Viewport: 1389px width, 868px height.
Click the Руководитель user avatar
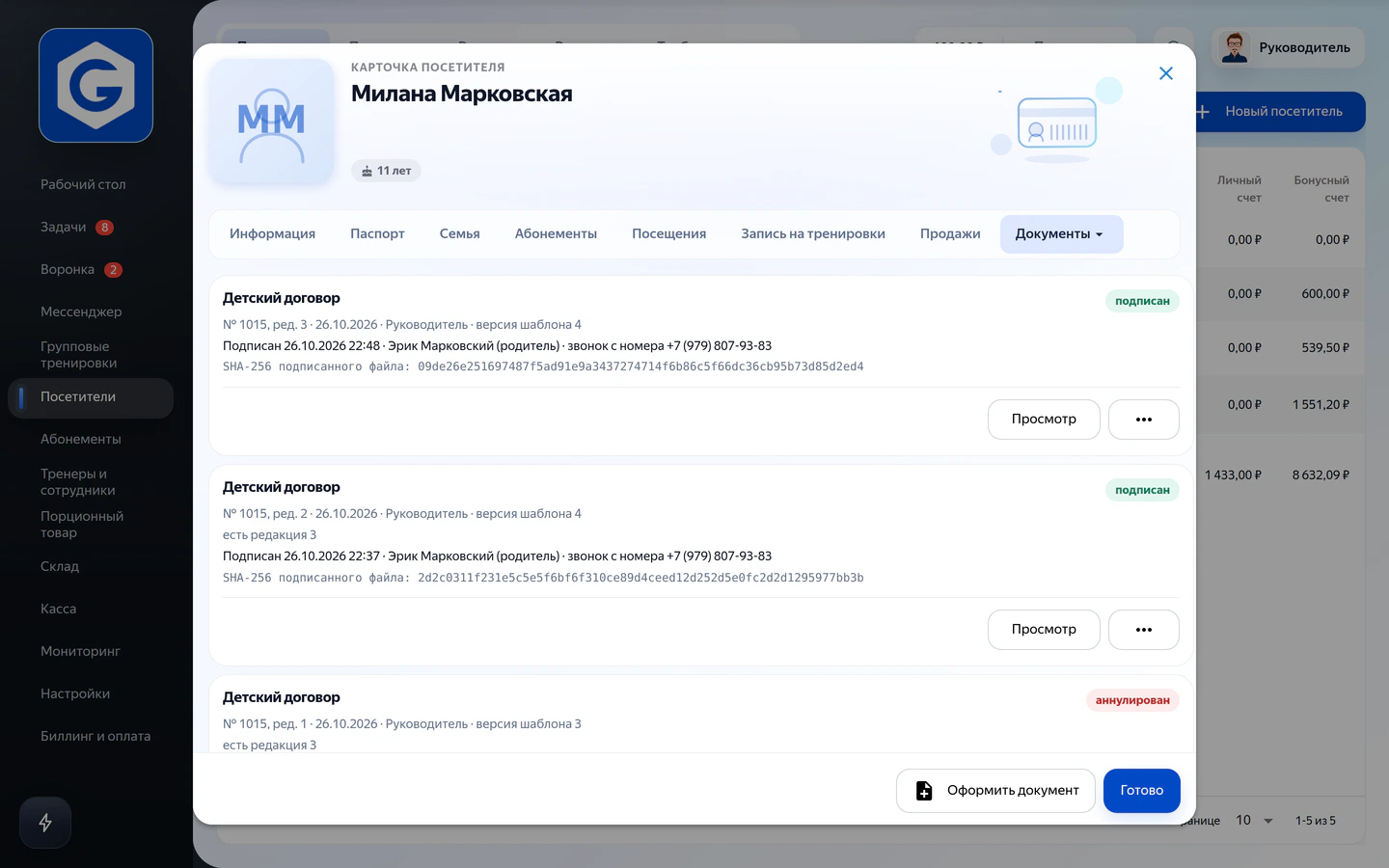(1235, 47)
